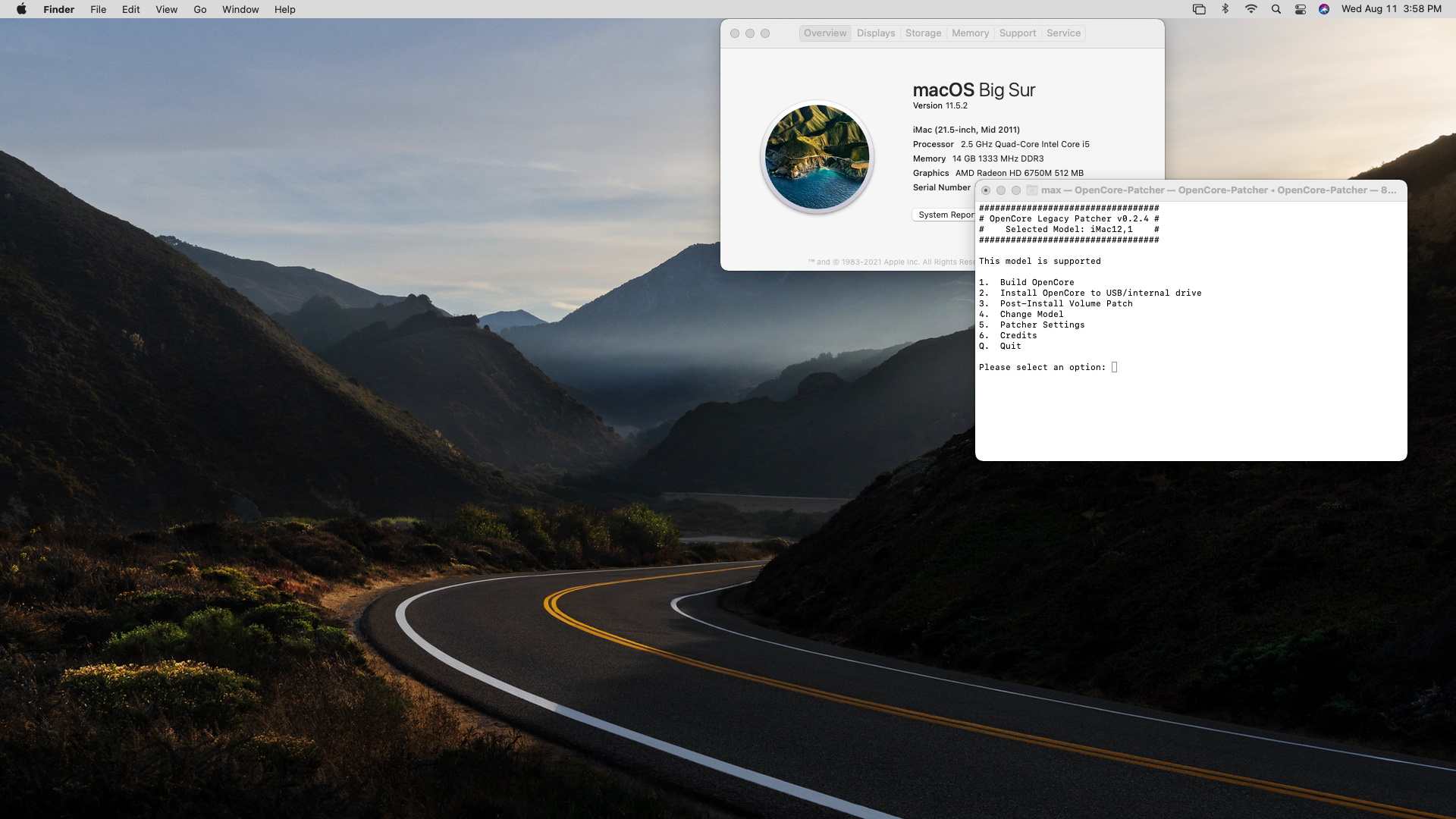The height and width of the screenshot is (819, 1456).
Task: Zoom the About This Mac window
Action: [x=765, y=33]
